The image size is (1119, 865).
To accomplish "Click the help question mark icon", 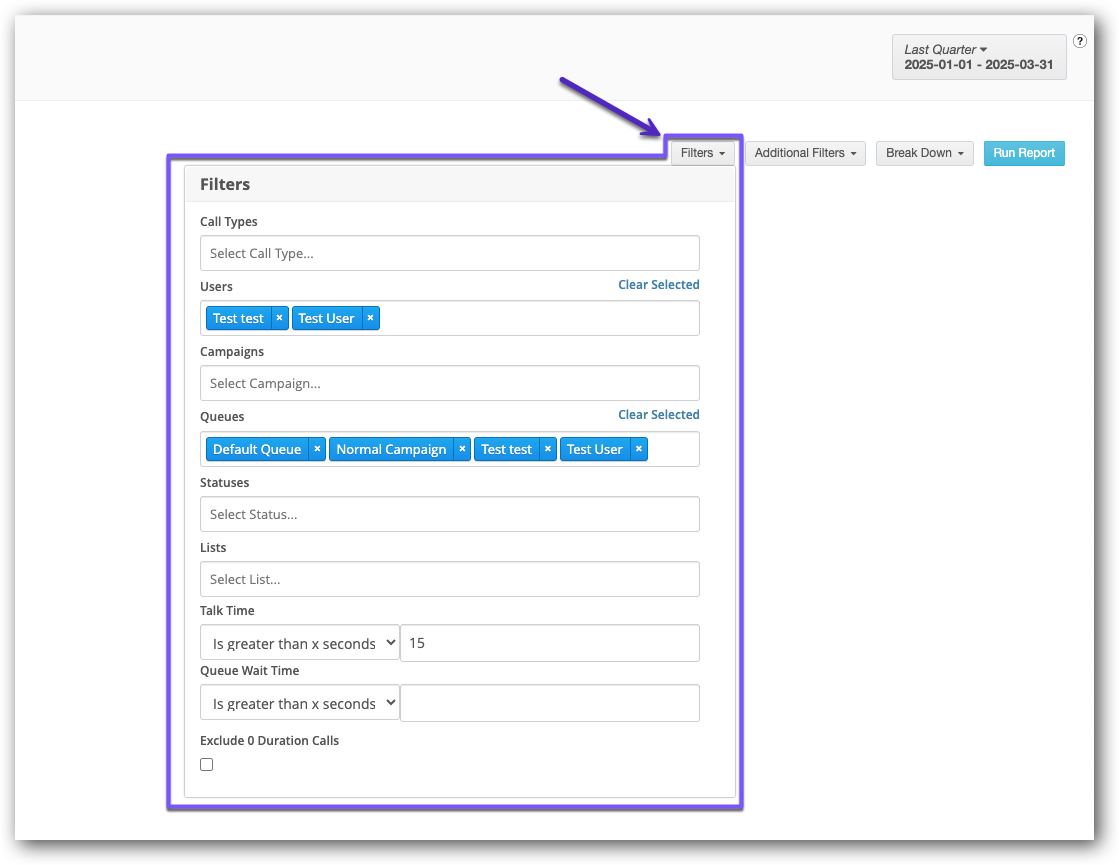I will tap(1080, 41).
